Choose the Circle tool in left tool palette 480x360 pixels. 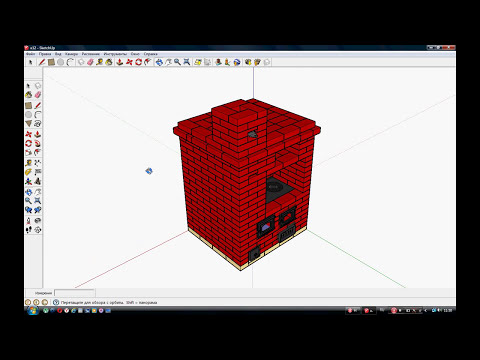coord(29,115)
